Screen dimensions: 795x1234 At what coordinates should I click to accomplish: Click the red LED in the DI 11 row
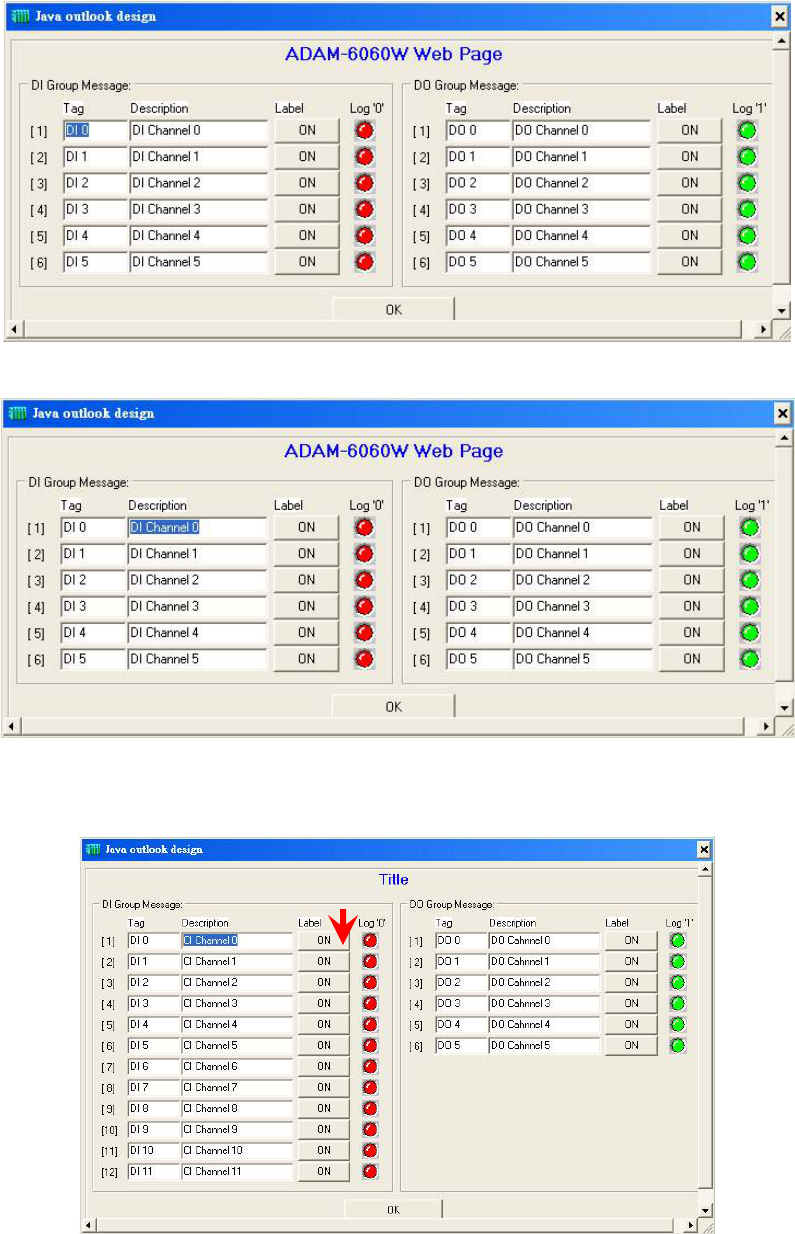370,1171
